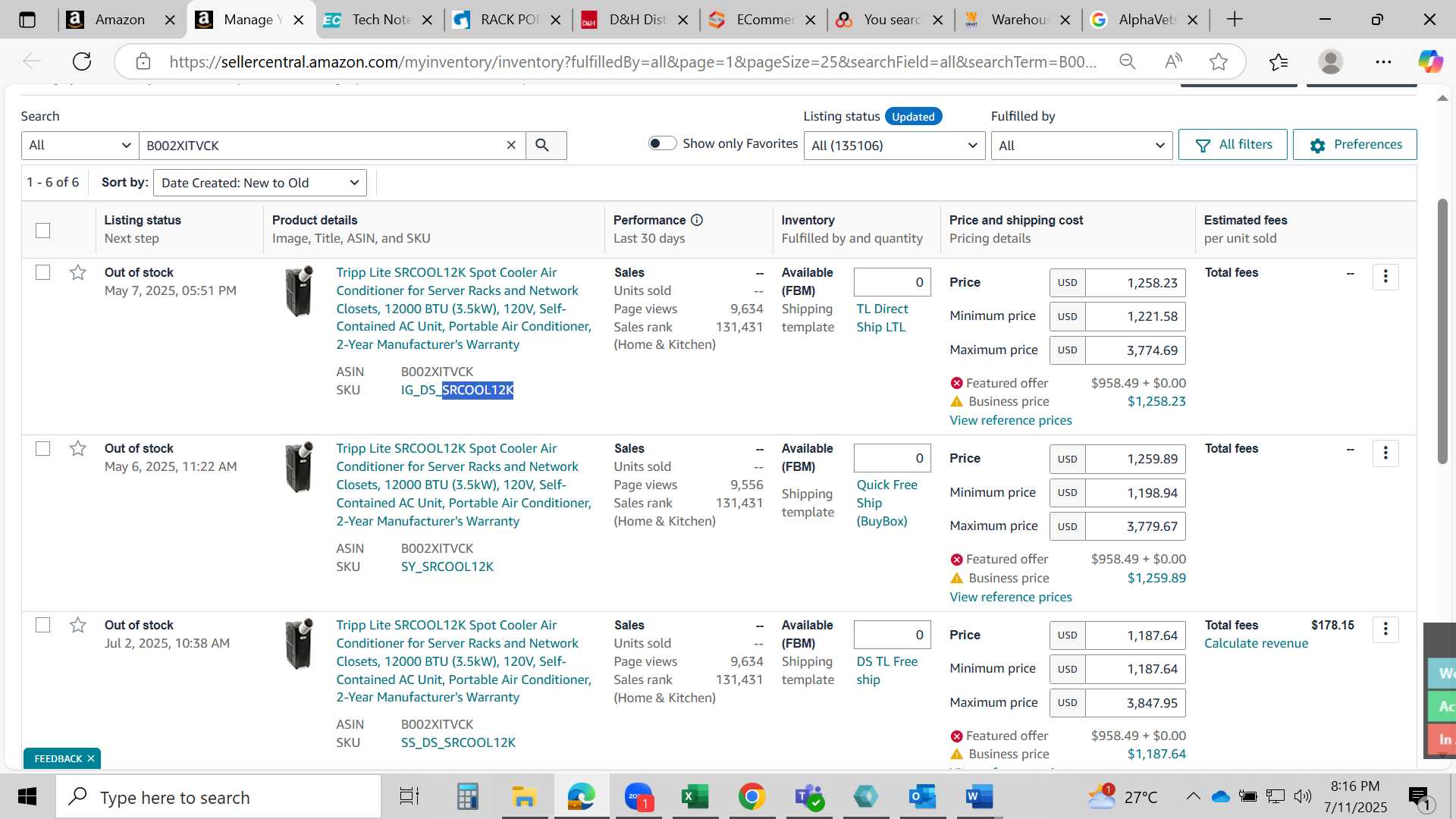
Task: Open File Explorer from taskbar
Action: [x=524, y=796]
